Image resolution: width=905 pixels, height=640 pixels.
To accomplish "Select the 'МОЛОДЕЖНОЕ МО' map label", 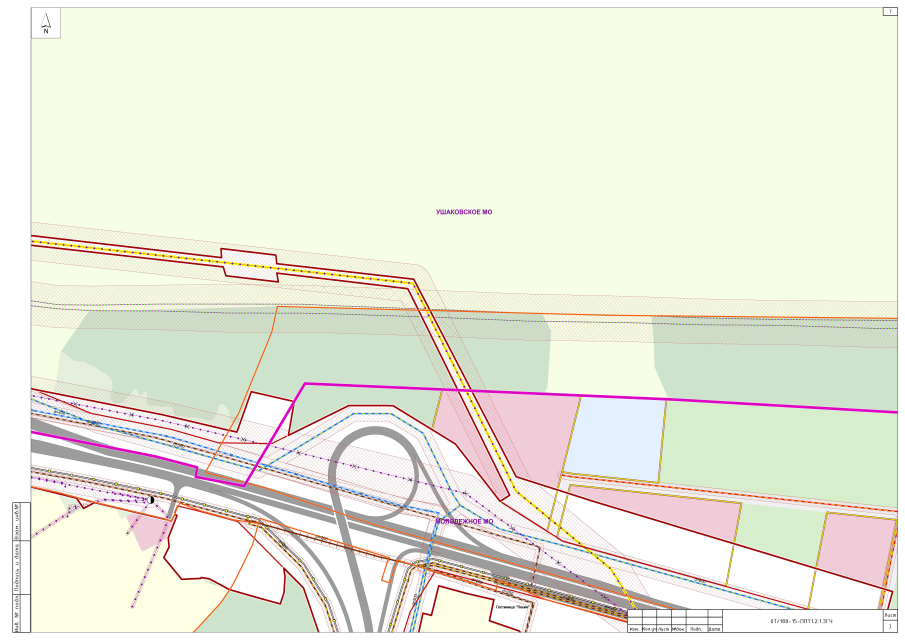I will pyautogui.click(x=464, y=521).
